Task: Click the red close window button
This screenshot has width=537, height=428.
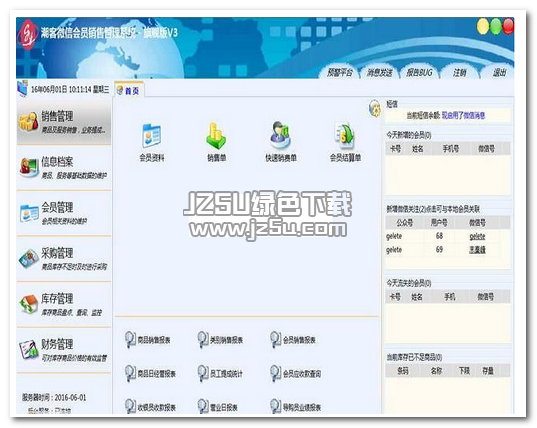Action: pyautogui.click(x=508, y=27)
